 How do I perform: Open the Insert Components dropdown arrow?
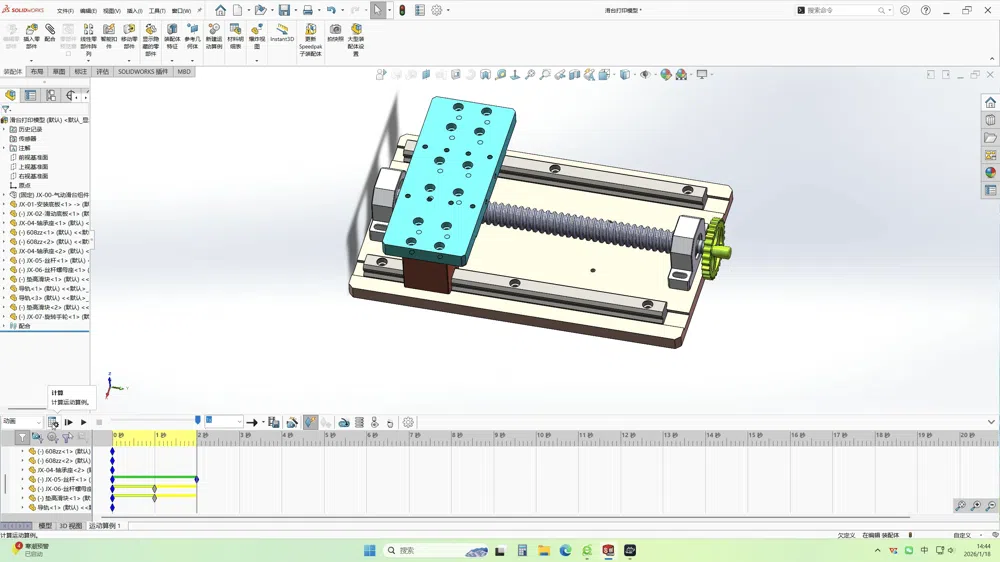click(x=31, y=61)
